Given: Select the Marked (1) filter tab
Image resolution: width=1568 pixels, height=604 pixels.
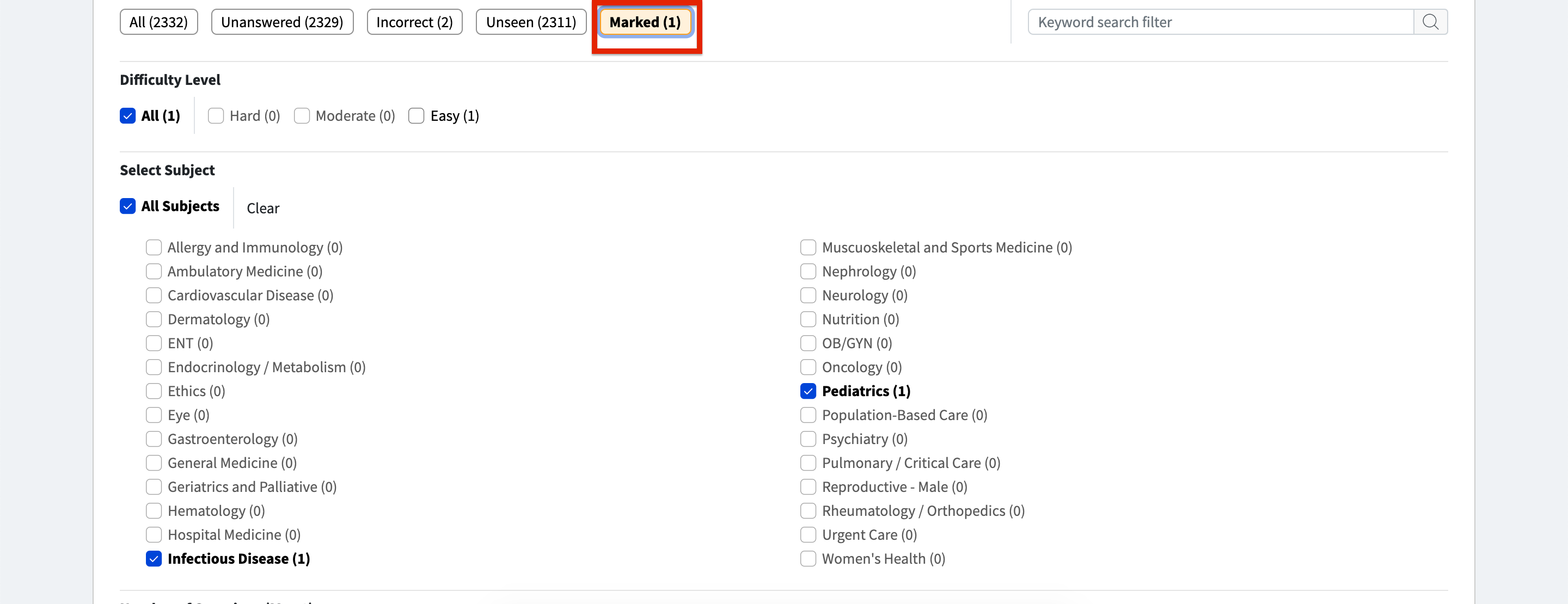Looking at the screenshot, I should pyautogui.click(x=645, y=22).
